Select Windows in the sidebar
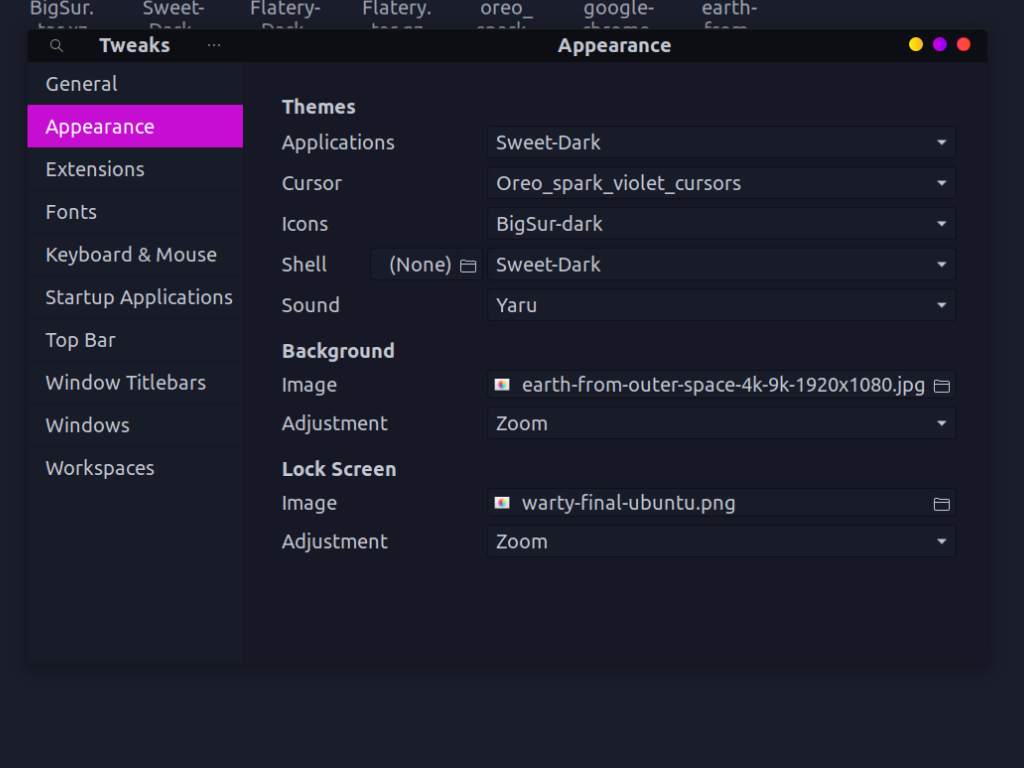This screenshot has height=768, width=1024. (x=135, y=425)
